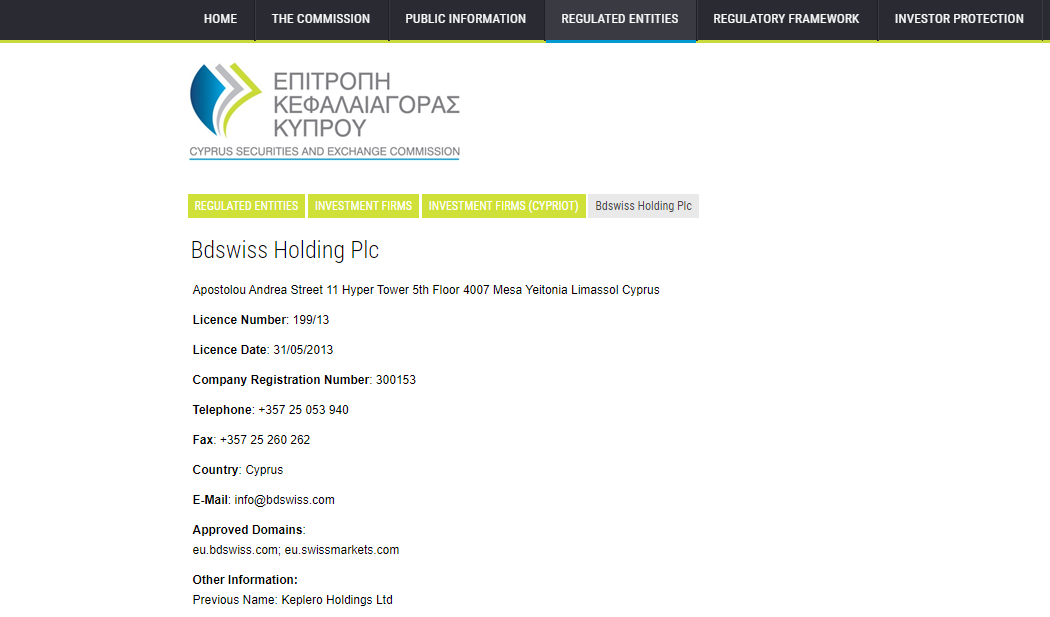
Task: Click the eu.swissmarkets.com domain text
Action: coord(342,550)
